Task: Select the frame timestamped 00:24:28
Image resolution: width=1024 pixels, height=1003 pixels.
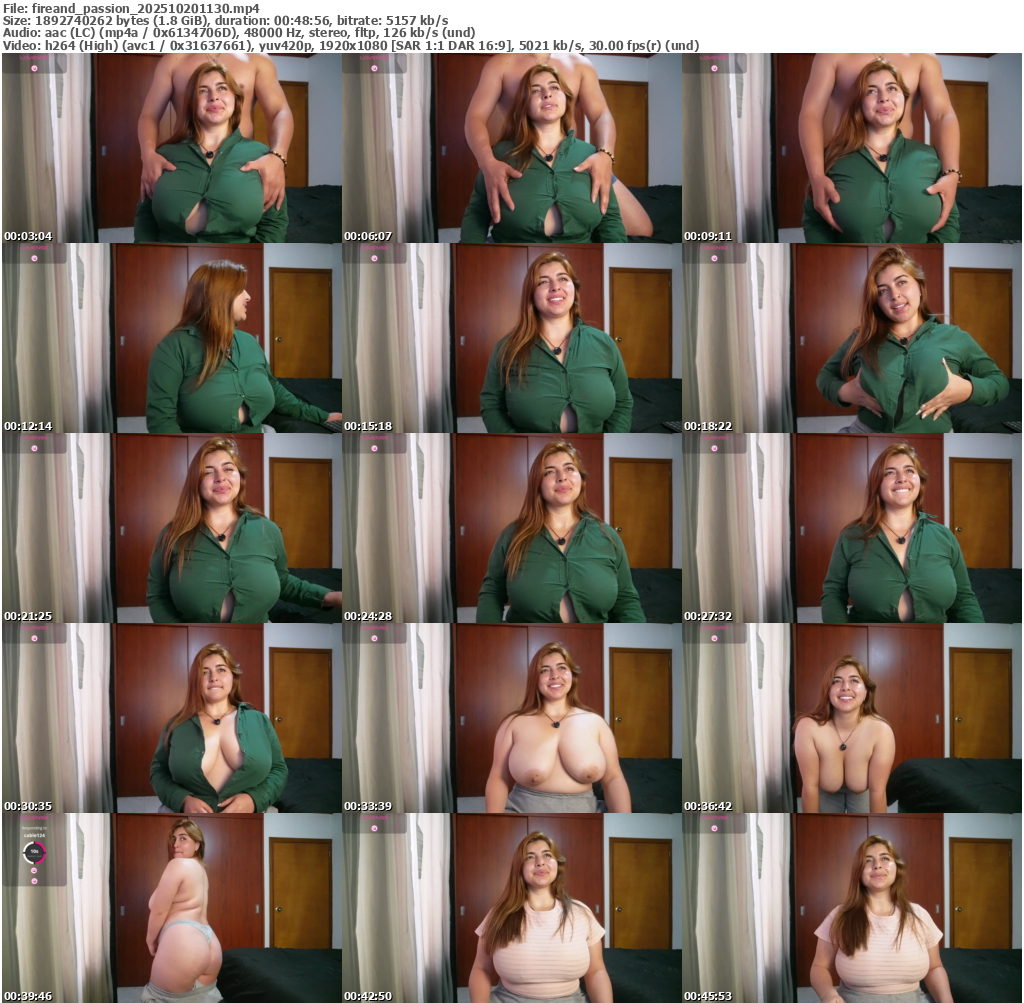Action: click(x=511, y=528)
